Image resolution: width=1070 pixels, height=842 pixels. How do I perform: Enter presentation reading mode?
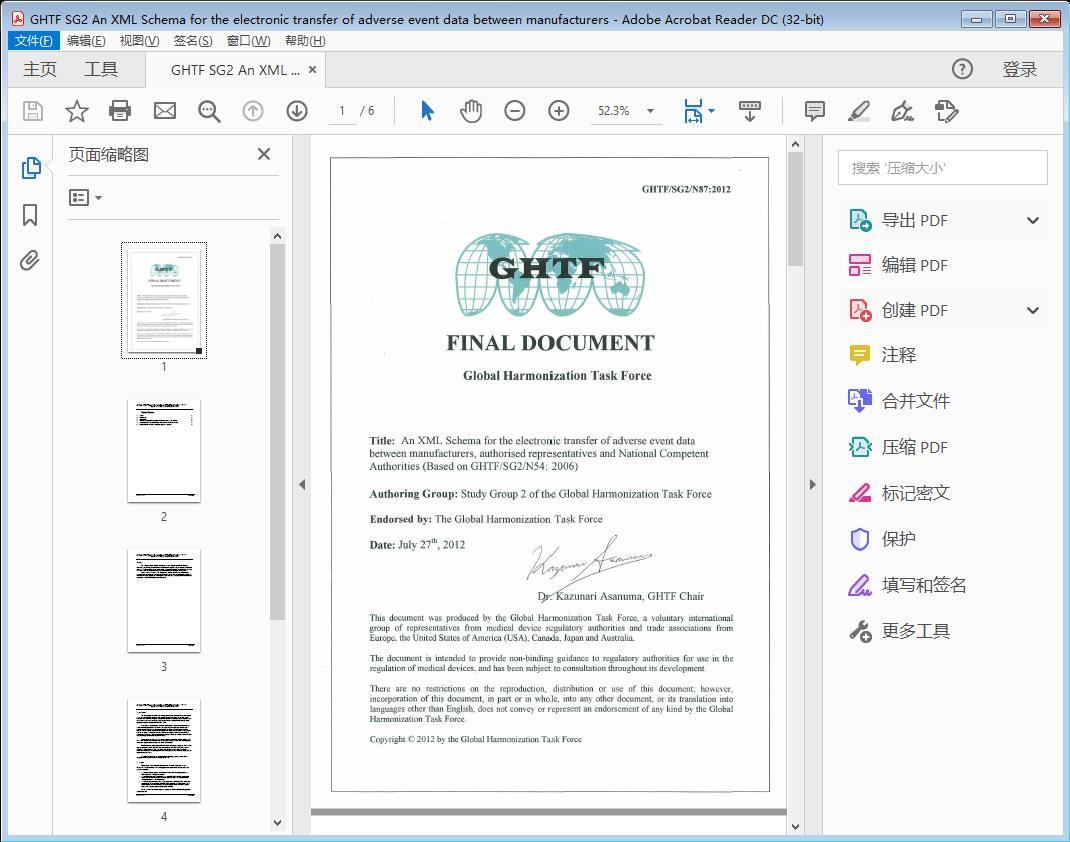(749, 111)
